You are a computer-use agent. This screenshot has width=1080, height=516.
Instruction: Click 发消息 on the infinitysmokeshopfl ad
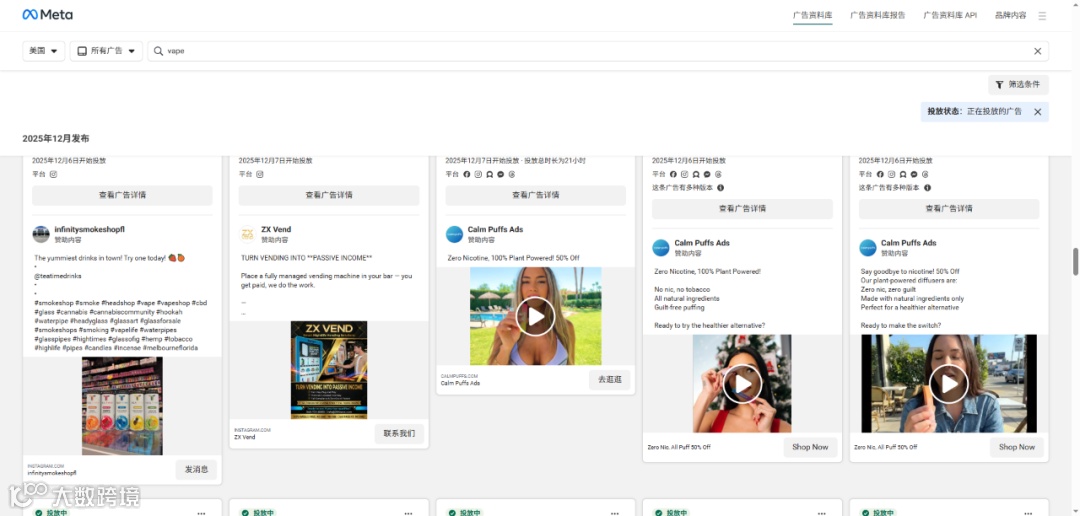(196, 470)
